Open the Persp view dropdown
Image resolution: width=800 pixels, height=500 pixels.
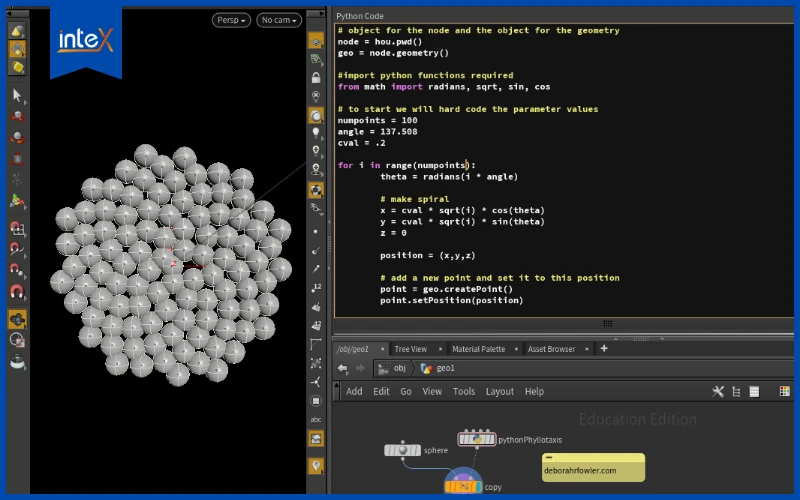(x=231, y=20)
